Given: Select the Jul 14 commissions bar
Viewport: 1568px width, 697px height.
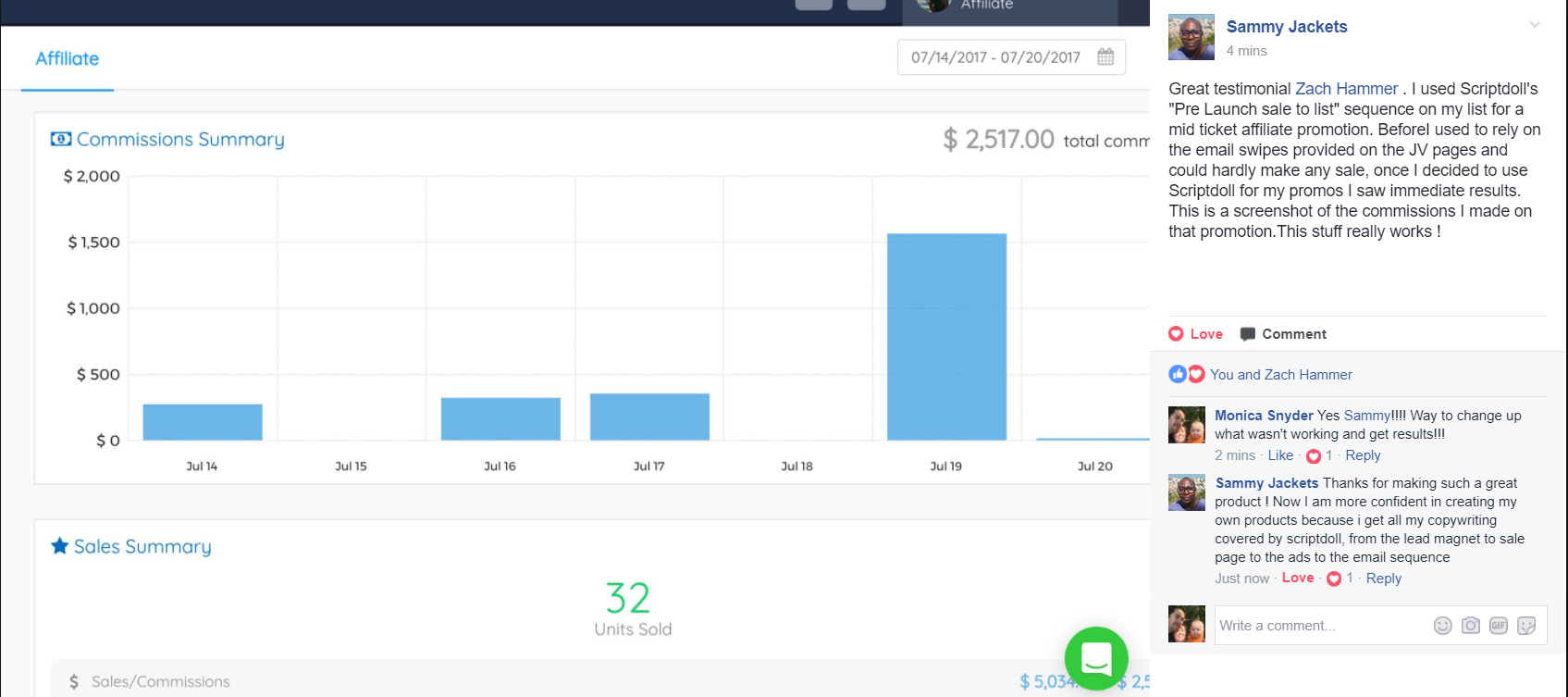Looking at the screenshot, I should click(203, 422).
